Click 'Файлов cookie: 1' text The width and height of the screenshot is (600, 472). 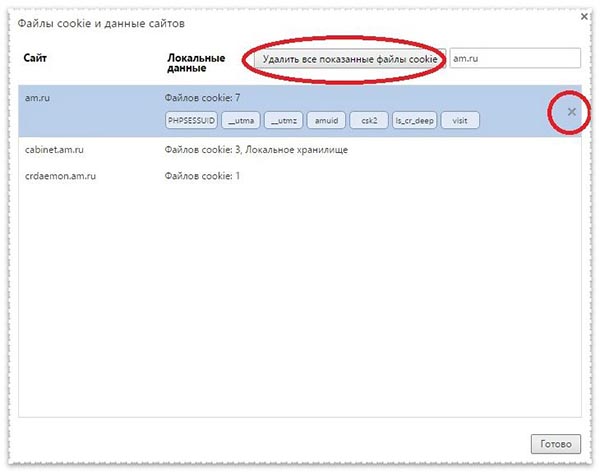pos(202,176)
